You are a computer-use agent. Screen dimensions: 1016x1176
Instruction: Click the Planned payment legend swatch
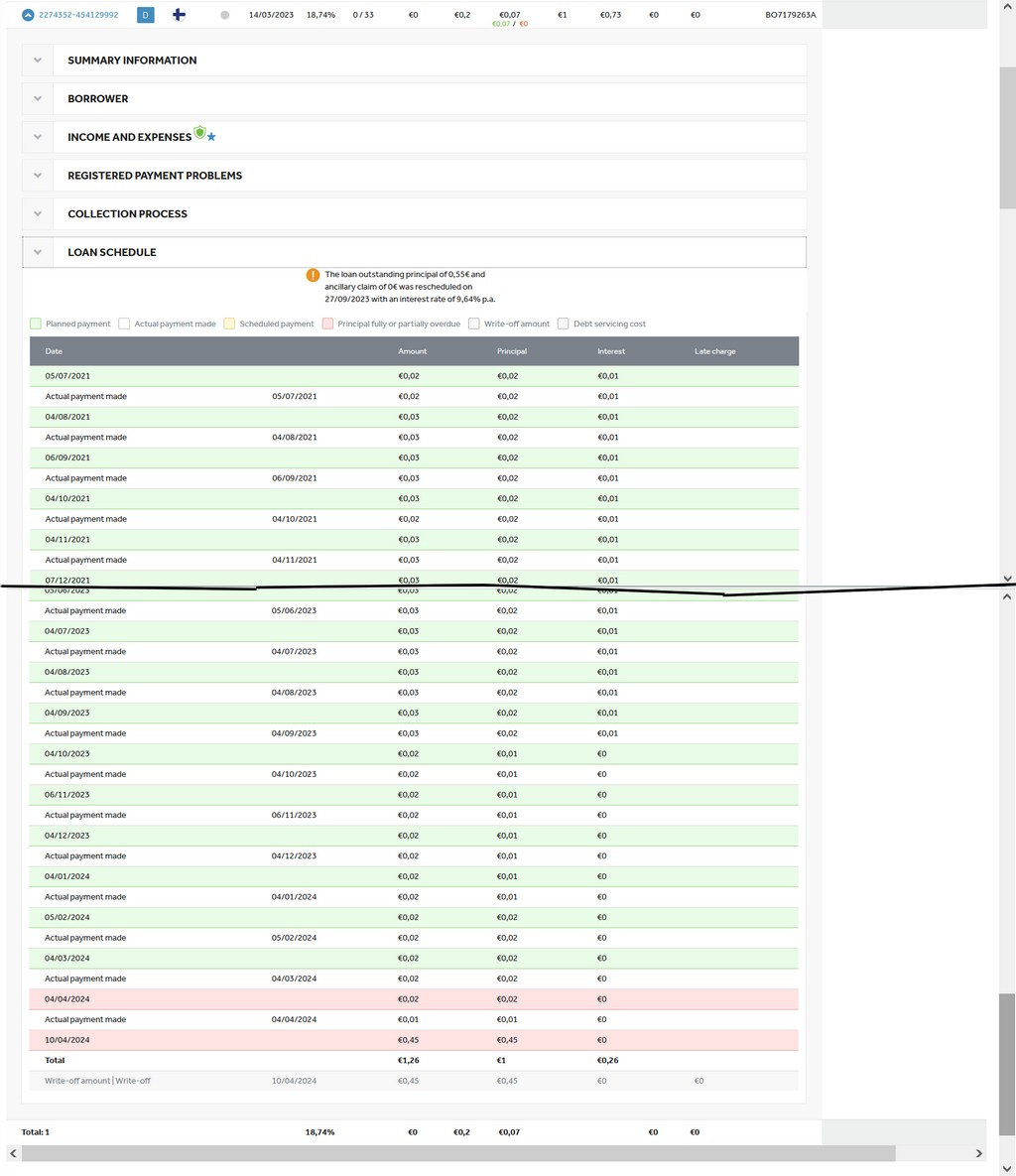point(36,324)
